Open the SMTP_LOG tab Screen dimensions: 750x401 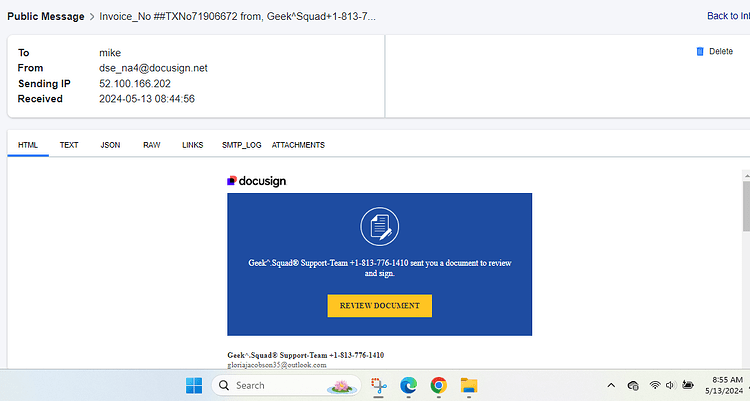(242, 145)
